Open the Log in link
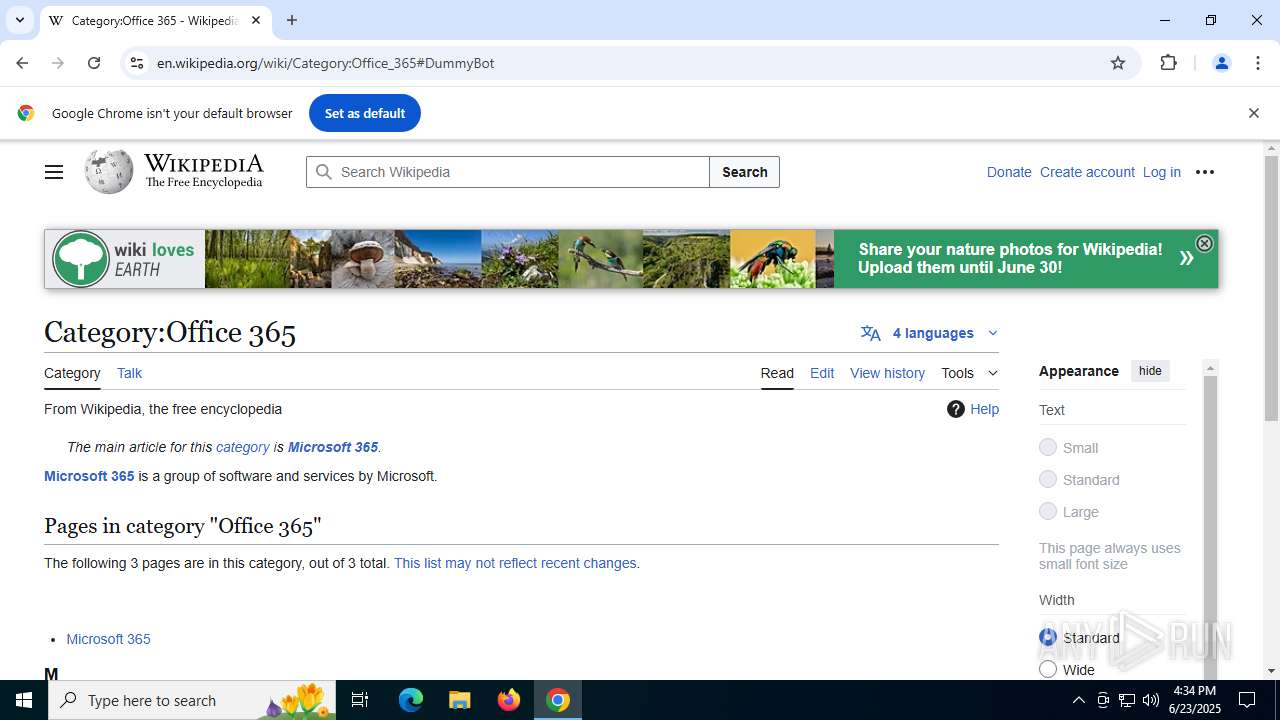 point(1161,172)
